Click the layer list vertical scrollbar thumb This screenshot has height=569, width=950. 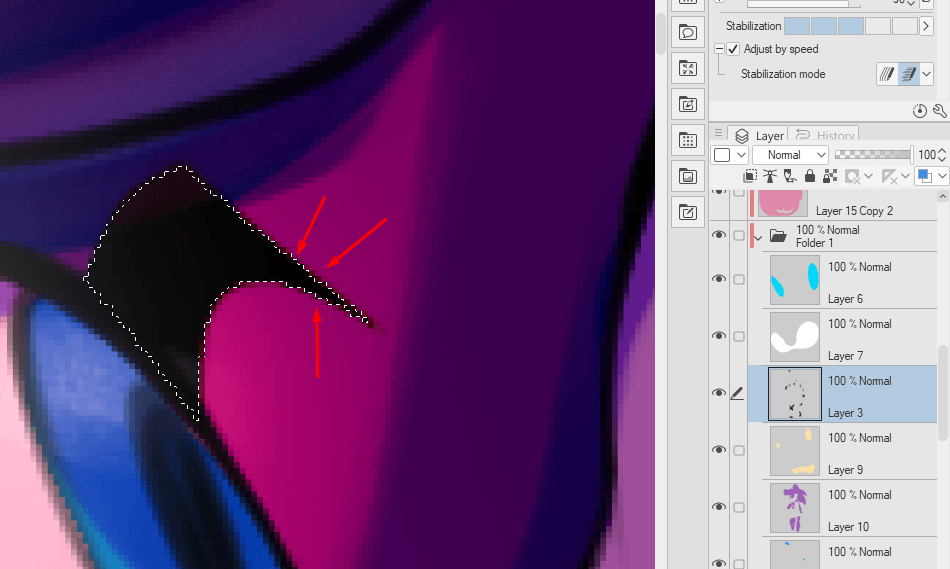[942, 393]
